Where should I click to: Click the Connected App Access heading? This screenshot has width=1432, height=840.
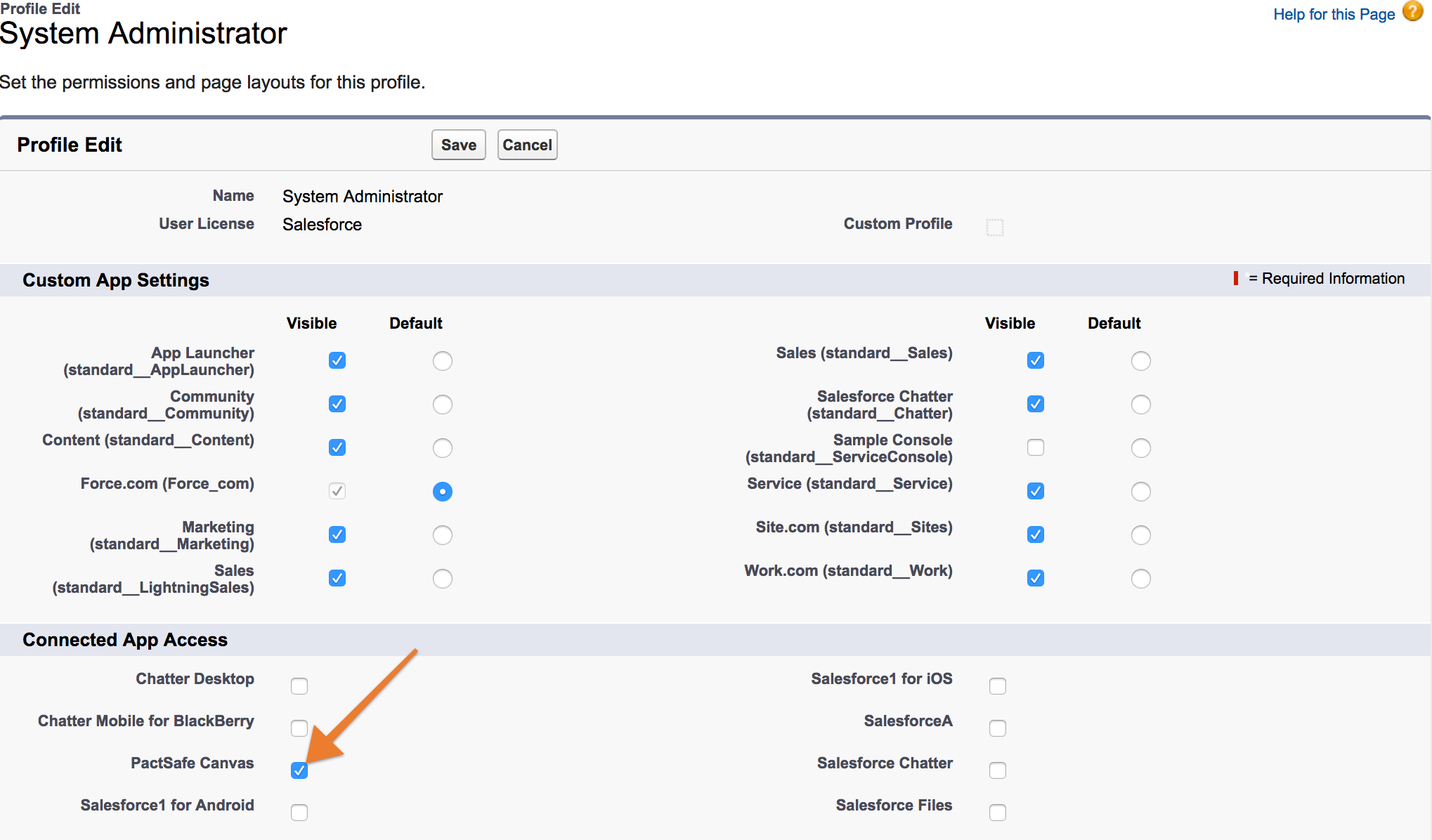coord(125,640)
